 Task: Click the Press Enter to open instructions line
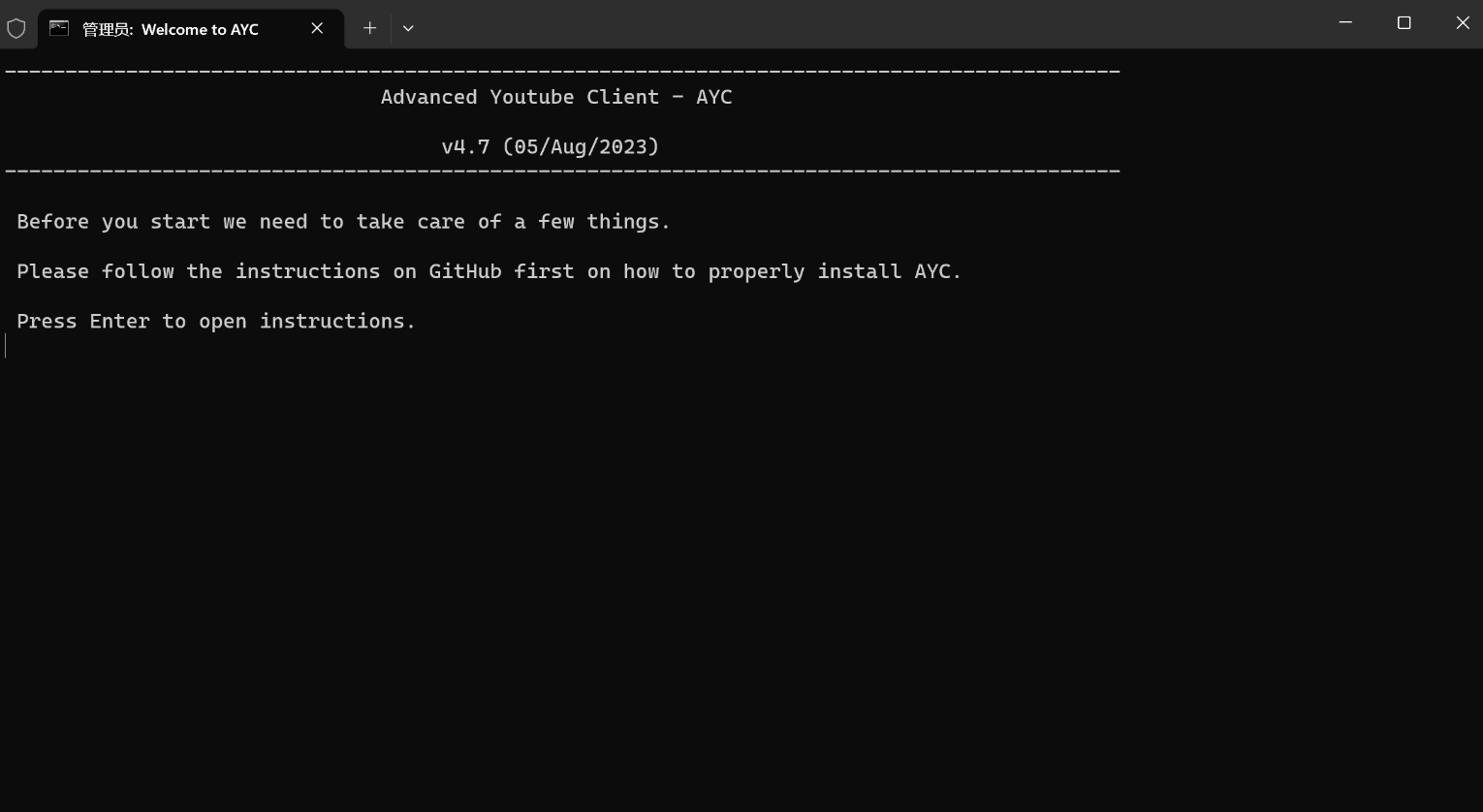pyautogui.click(x=216, y=322)
